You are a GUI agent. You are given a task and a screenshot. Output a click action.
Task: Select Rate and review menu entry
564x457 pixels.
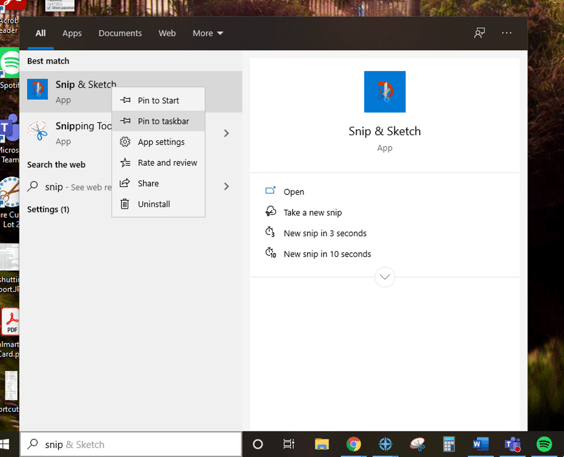click(x=158, y=163)
